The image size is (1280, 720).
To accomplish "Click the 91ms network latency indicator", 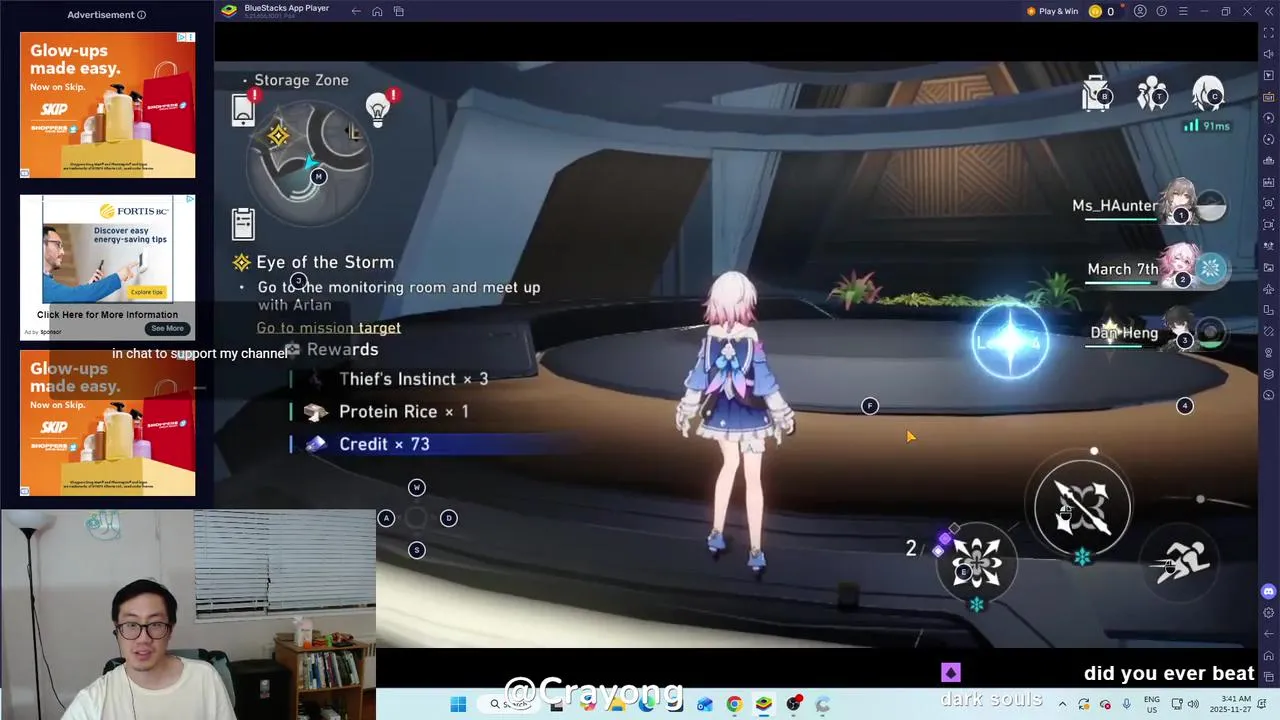I will click(1207, 126).
